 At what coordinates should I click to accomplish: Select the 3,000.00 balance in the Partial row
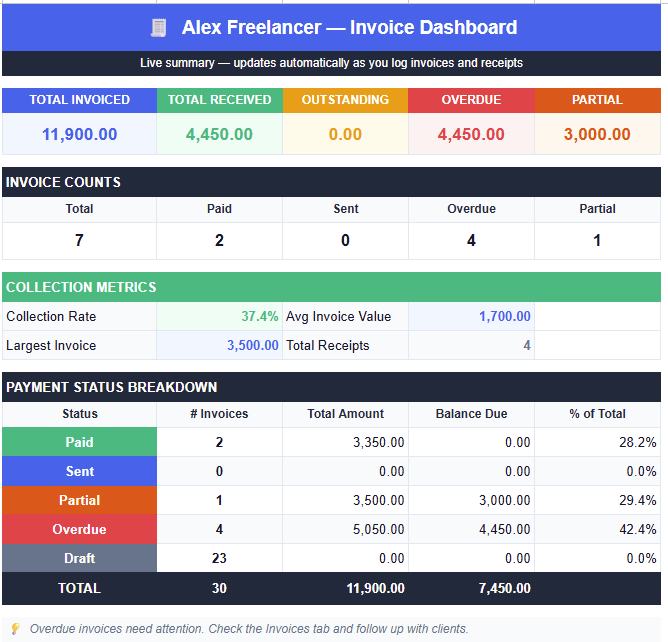click(505, 500)
